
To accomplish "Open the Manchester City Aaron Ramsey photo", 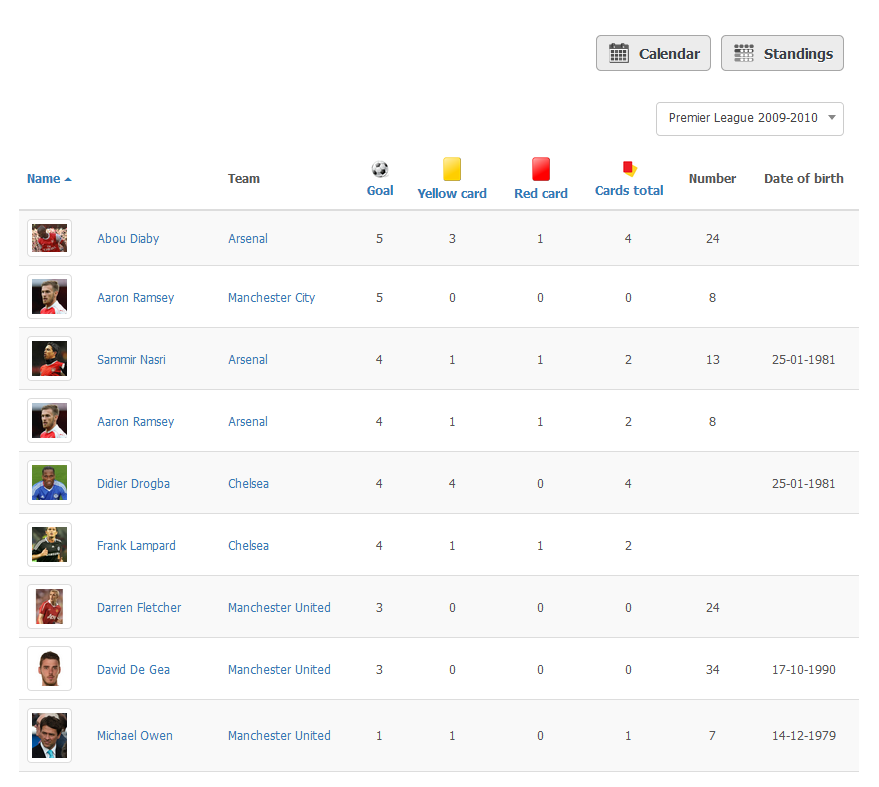I will (x=49, y=297).
